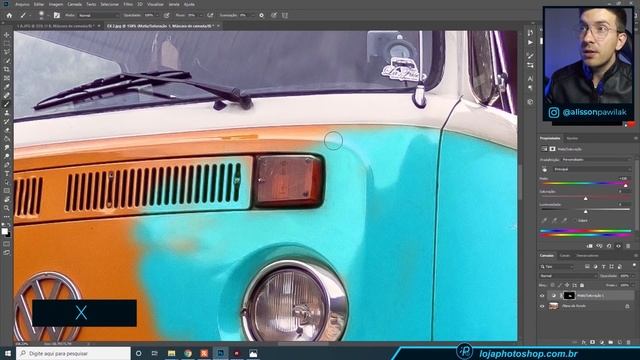Select the Lasso tool
The width and height of the screenshot is (640, 360).
[x=7, y=52]
